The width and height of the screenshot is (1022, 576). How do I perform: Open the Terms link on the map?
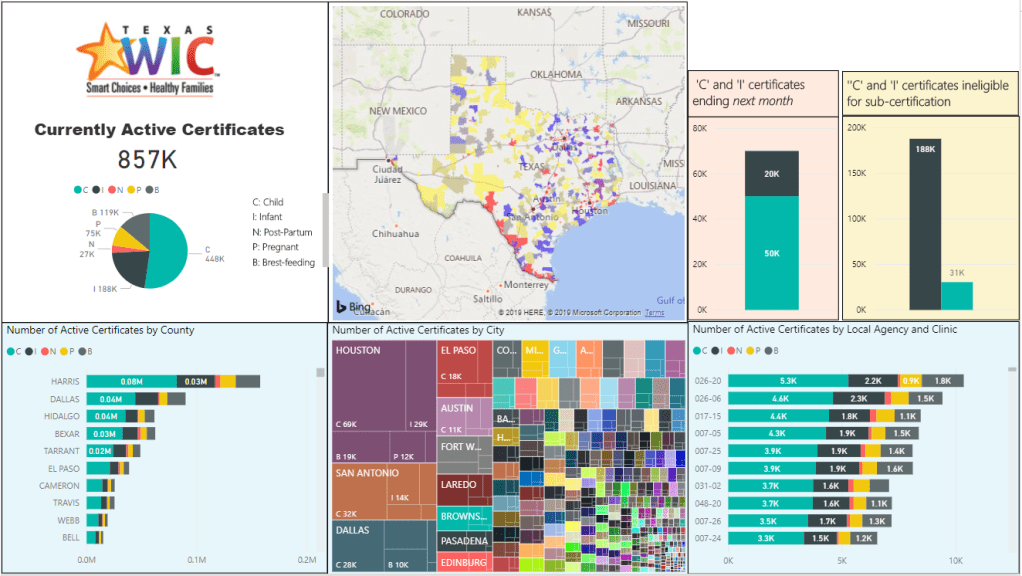654,313
